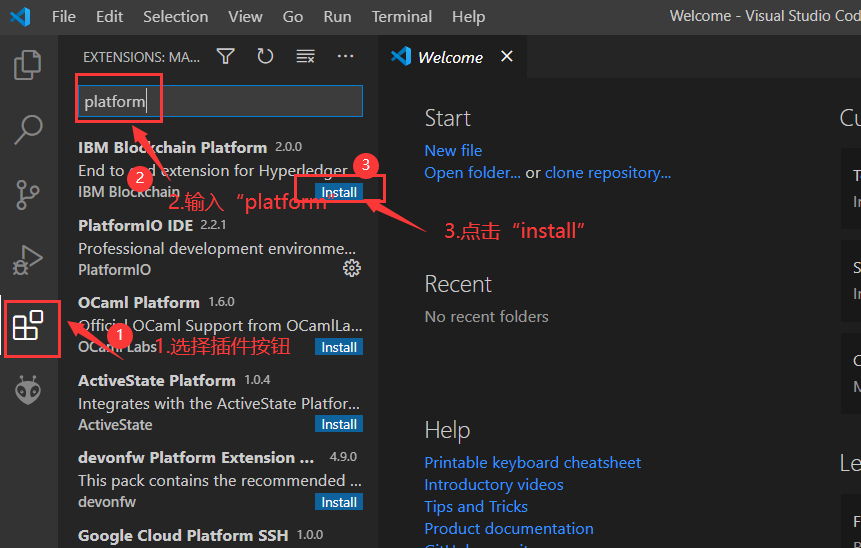
Task: Click the Open folder... link
Action: (472, 172)
